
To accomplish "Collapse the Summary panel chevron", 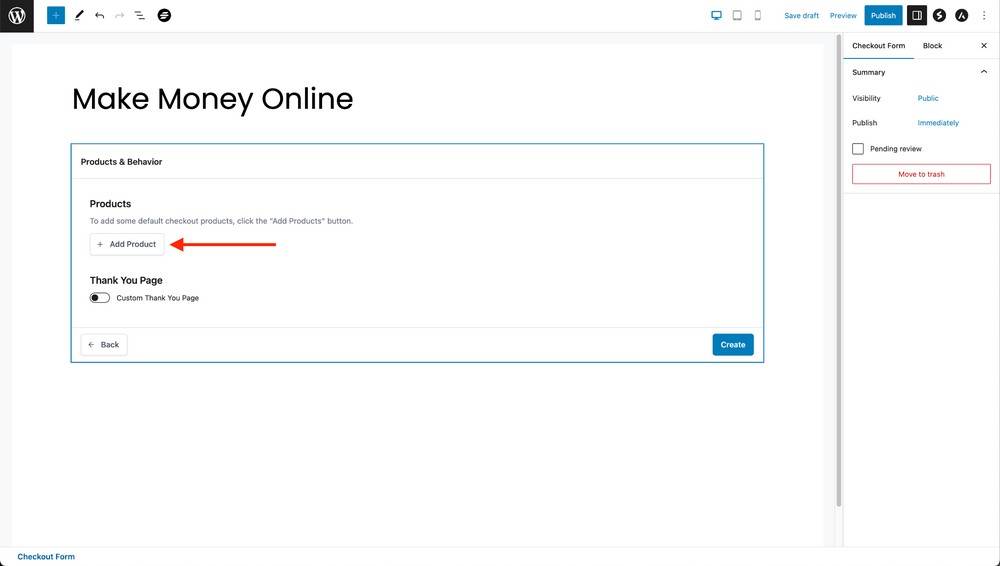I will click(x=983, y=72).
